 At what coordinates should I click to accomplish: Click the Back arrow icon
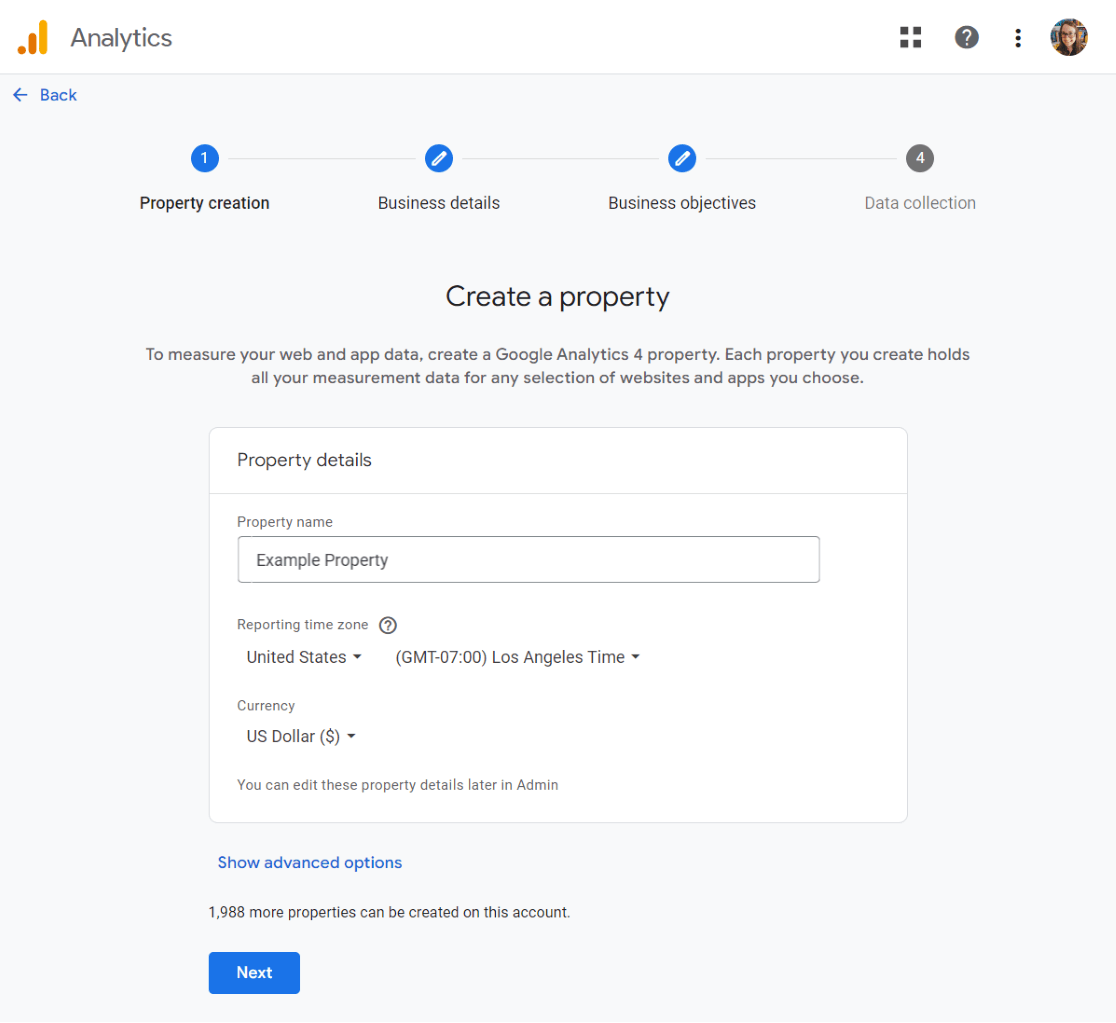coord(20,95)
